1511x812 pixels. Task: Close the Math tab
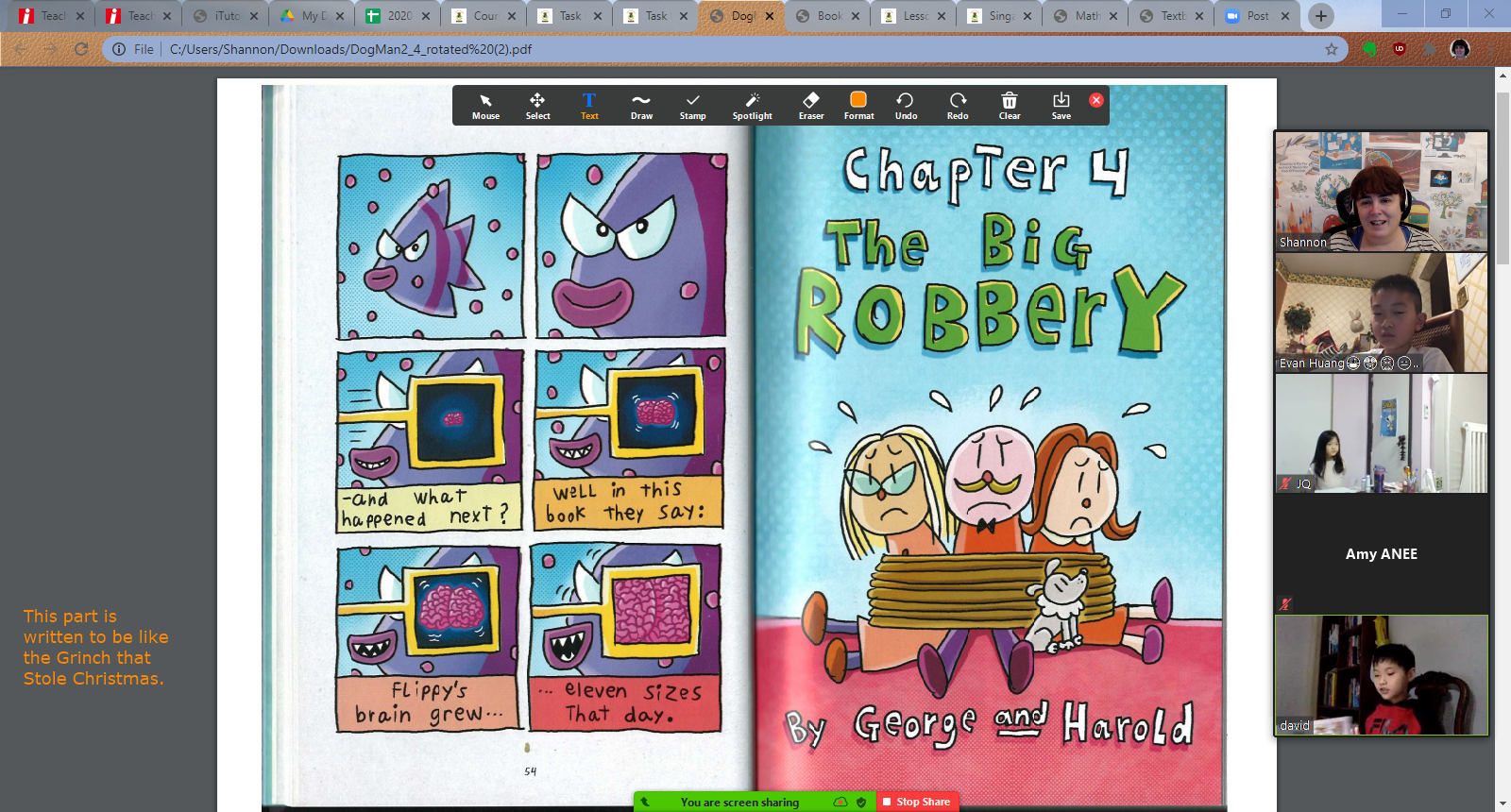[x=1113, y=16]
